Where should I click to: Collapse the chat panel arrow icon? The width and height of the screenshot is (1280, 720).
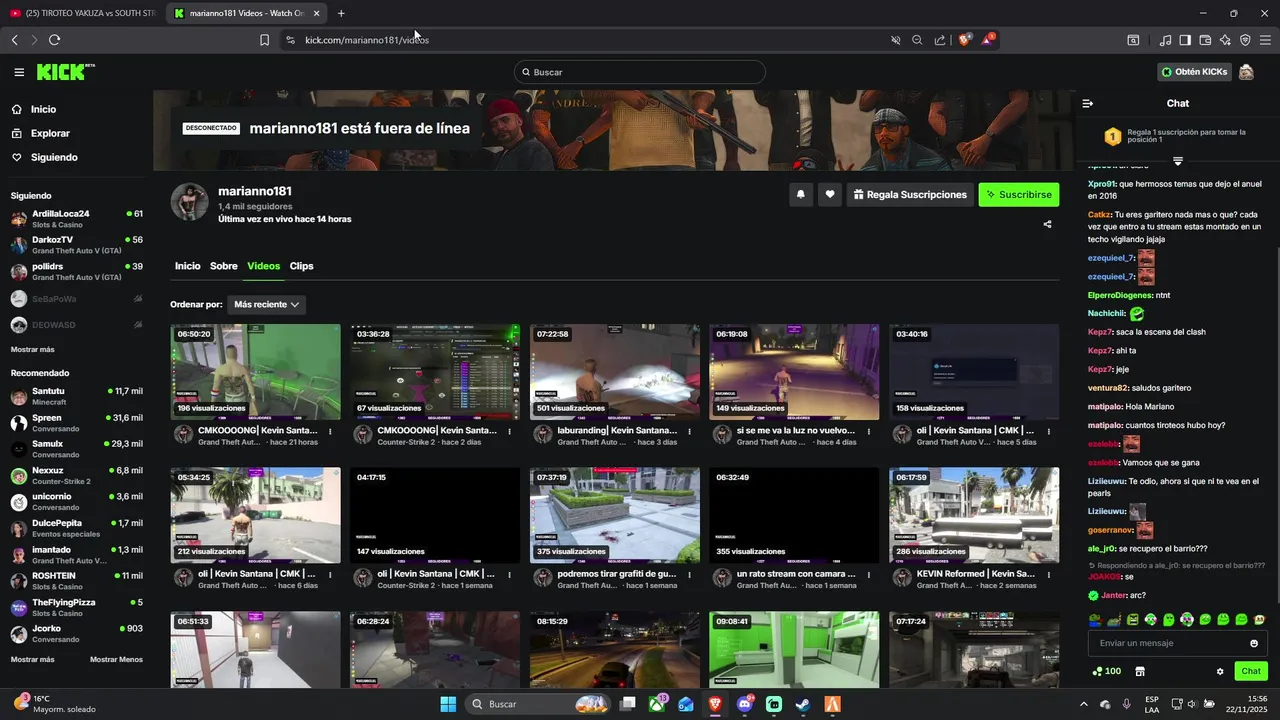[1088, 103]
